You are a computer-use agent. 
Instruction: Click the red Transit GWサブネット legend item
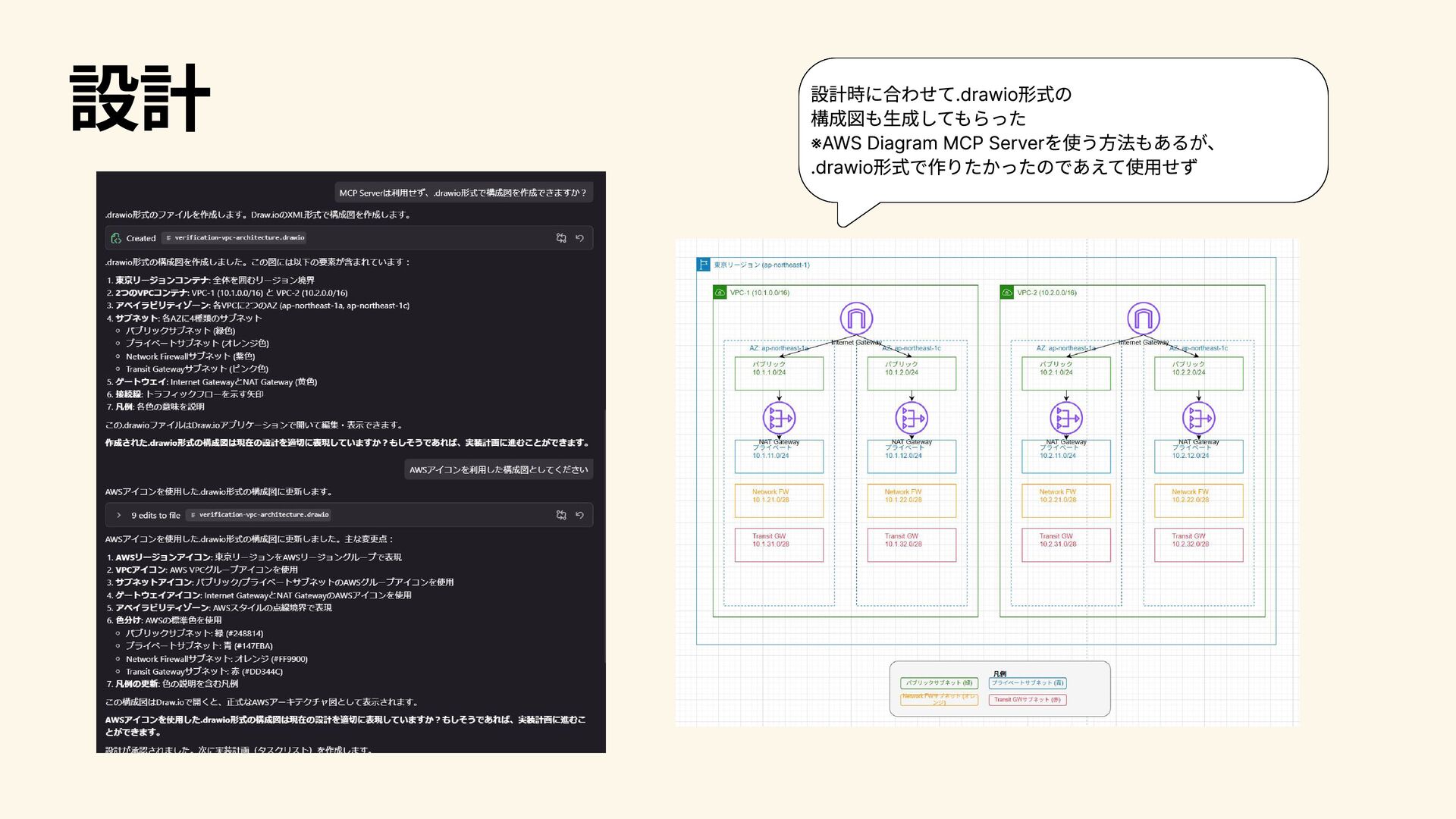tap(1028, 700)
